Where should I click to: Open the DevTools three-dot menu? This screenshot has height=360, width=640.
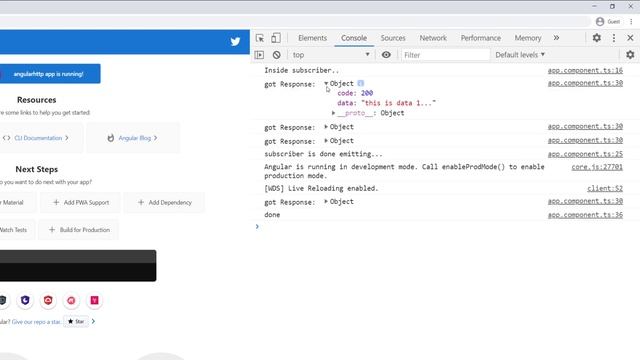click(x=614, y=38)
